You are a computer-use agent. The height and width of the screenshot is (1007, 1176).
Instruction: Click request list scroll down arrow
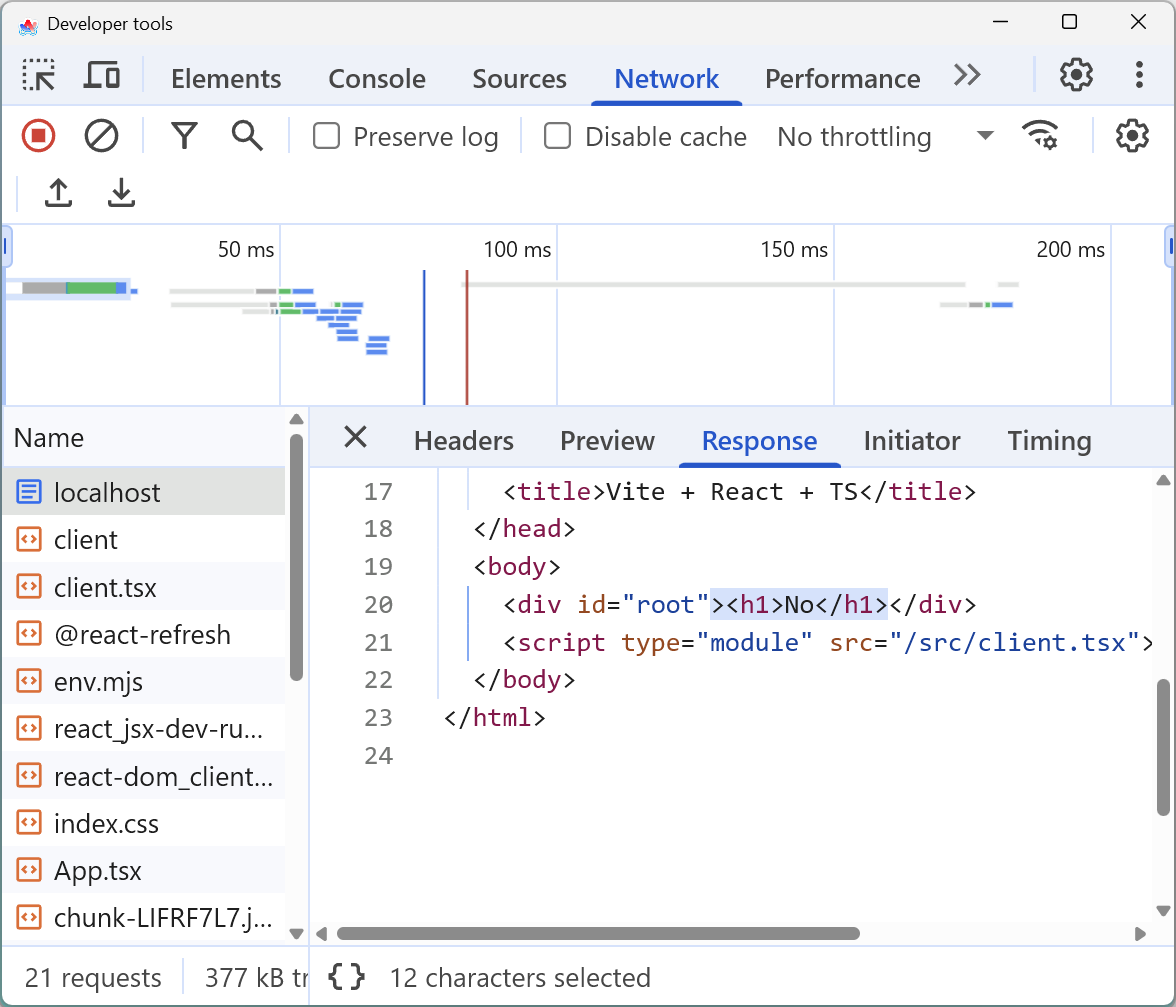296,934
